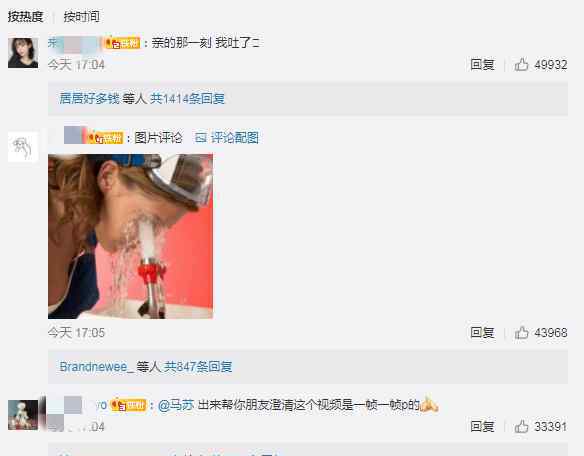Open third commenter's avatar picture
This screenshot has height=456, width=584.
click(x=23, y=415)
